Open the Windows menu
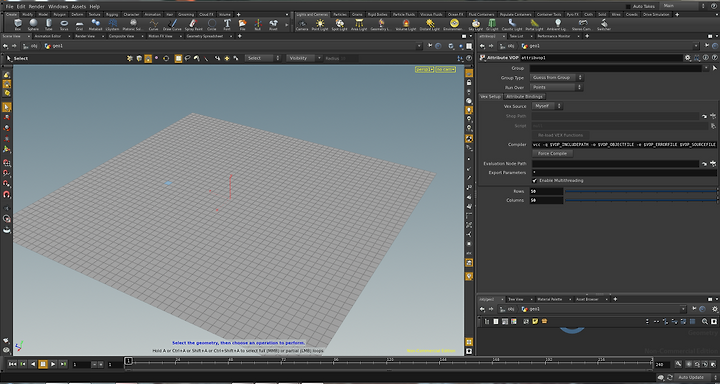This screenshot has height=384, width=720. (58, 6)
